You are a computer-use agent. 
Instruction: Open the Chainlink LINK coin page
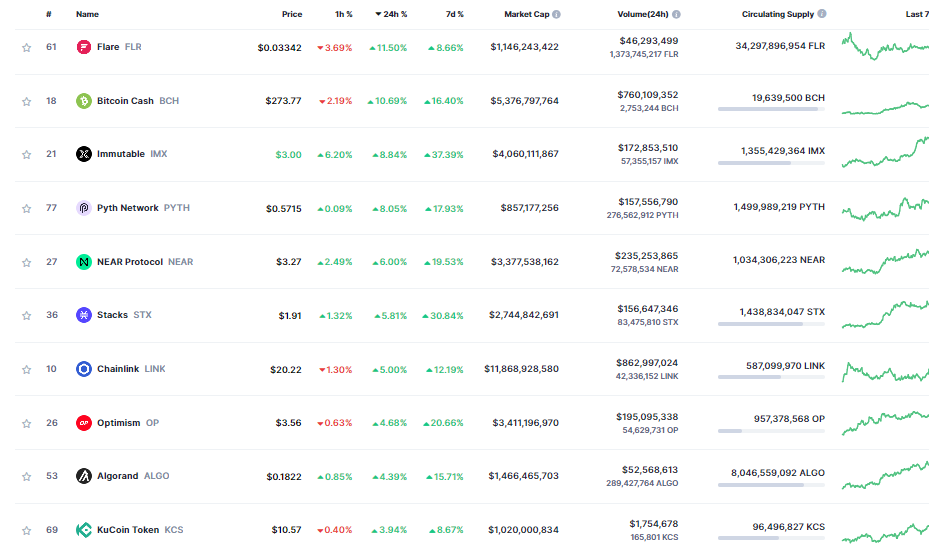131,369
